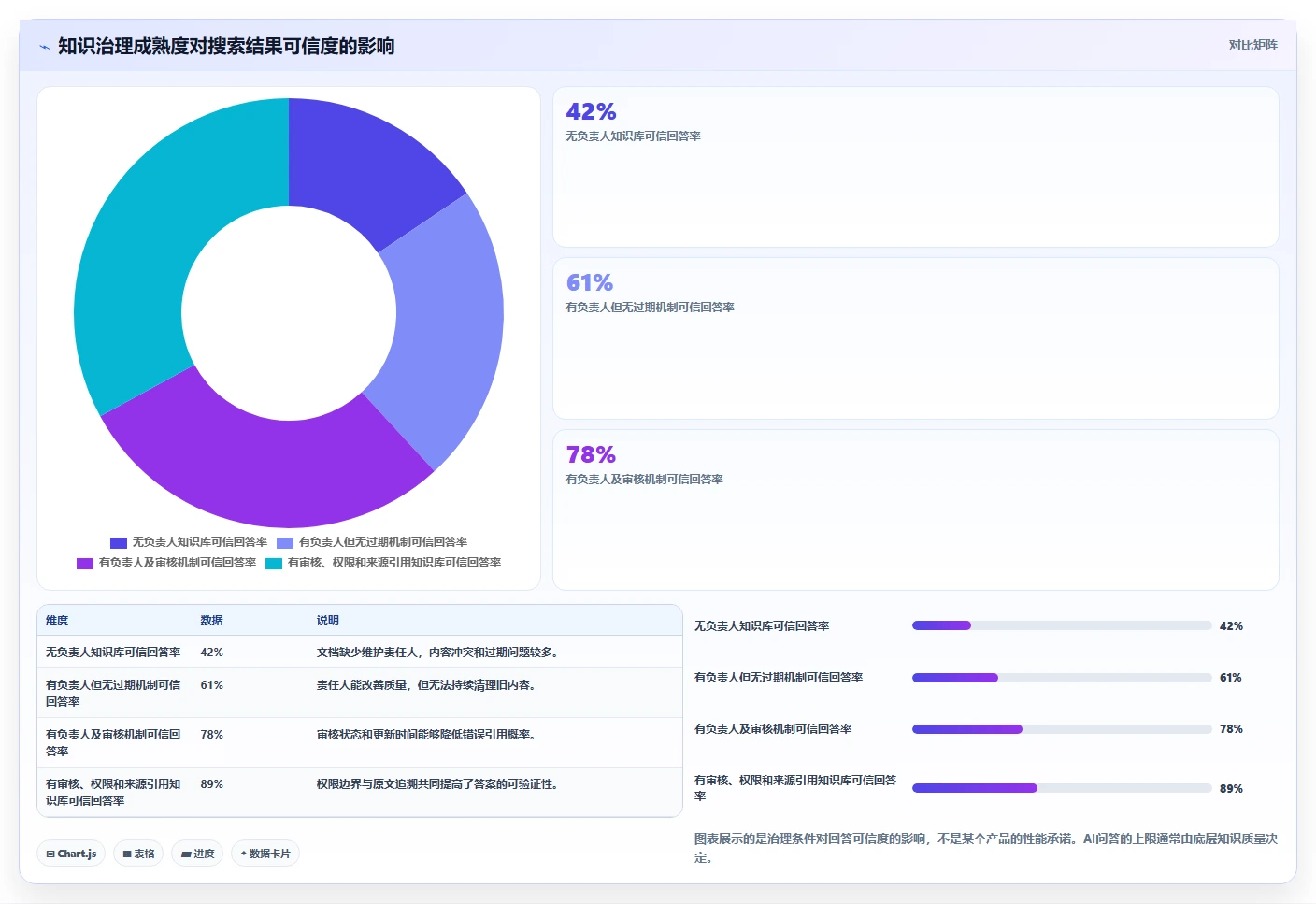Click the light periwinkle legend color swatch
Image resolution: width=1316 pixels, height=904 pixels.
pyautogui.click(x=285, y=542)
